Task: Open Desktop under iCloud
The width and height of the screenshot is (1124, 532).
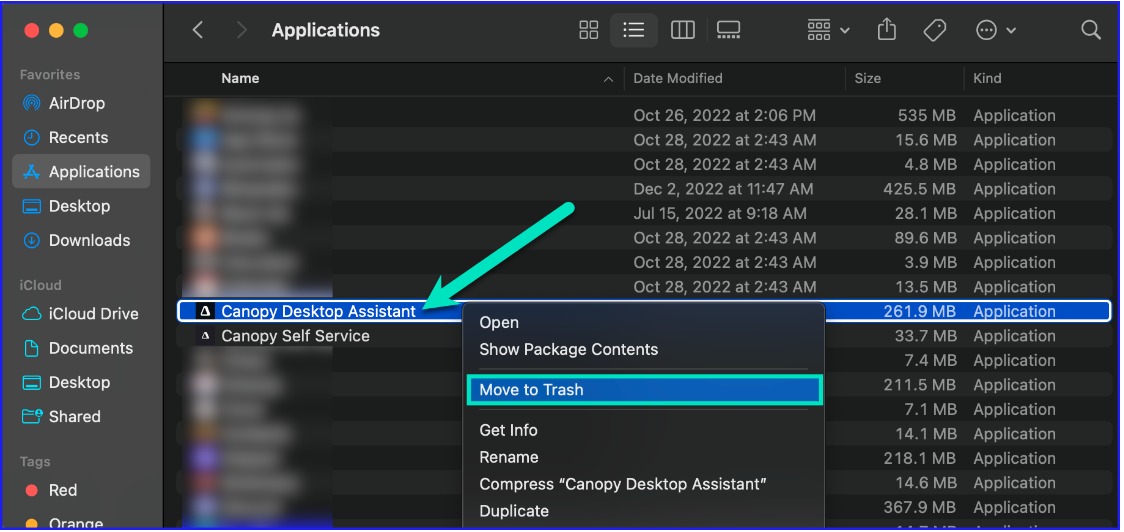Action: 81,383
